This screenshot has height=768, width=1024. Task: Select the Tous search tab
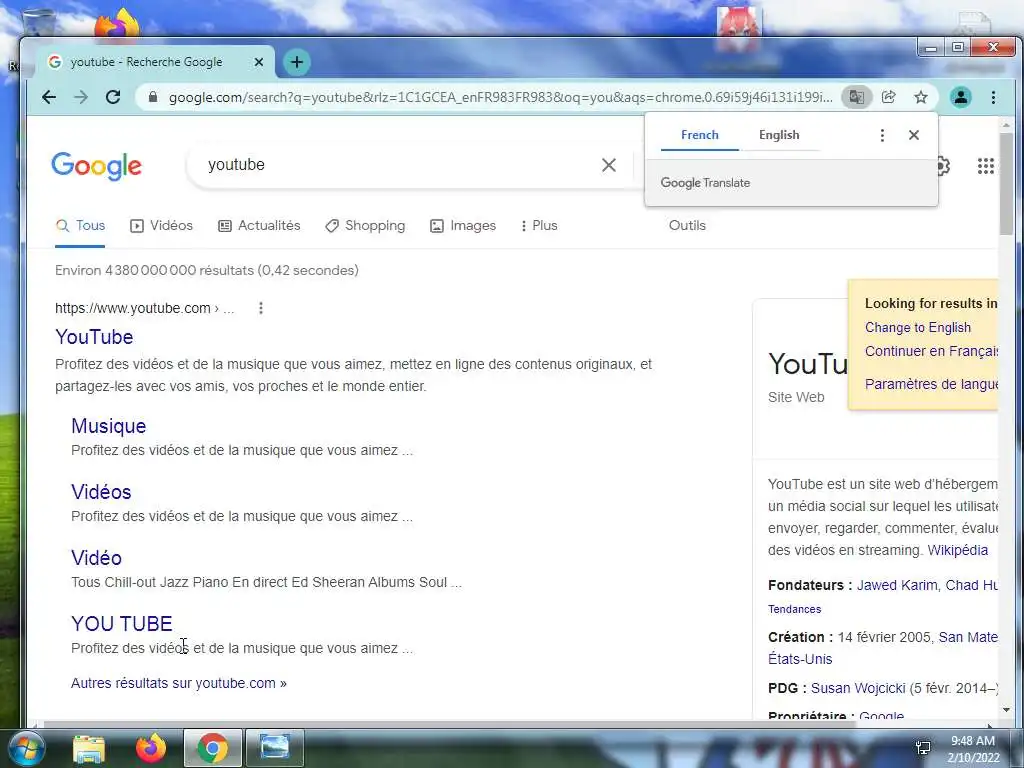pyautogui.click(x=80, y=226)
